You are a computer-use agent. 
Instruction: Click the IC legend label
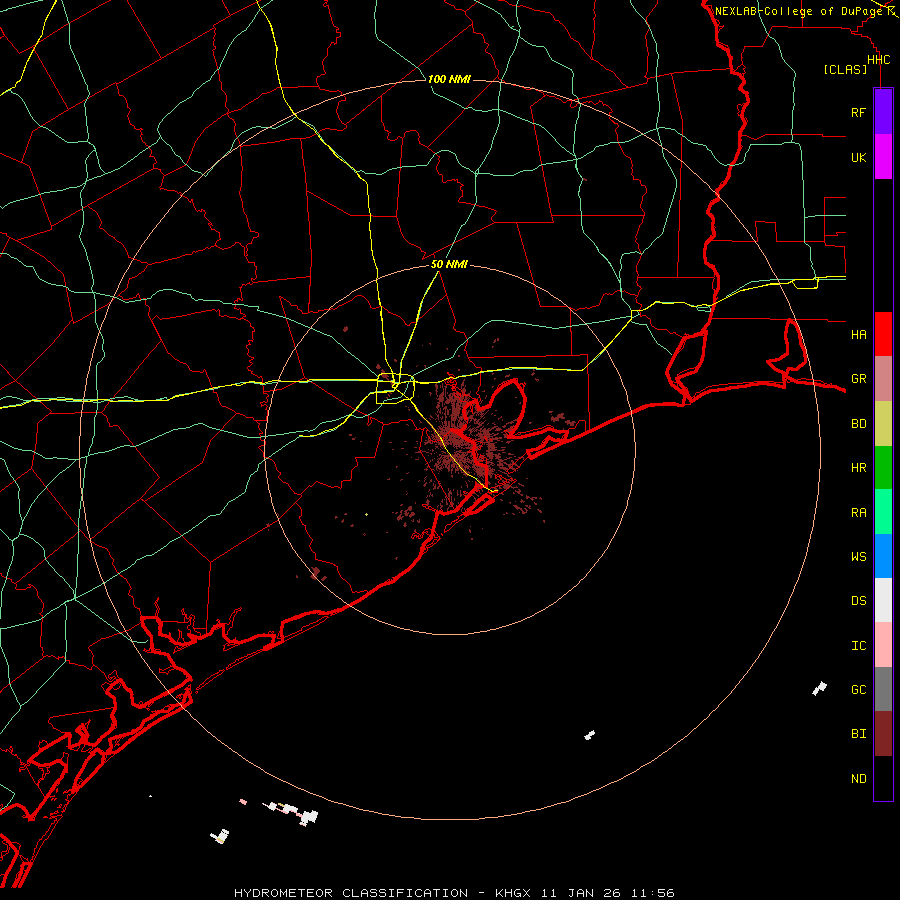tap(858, 646)
